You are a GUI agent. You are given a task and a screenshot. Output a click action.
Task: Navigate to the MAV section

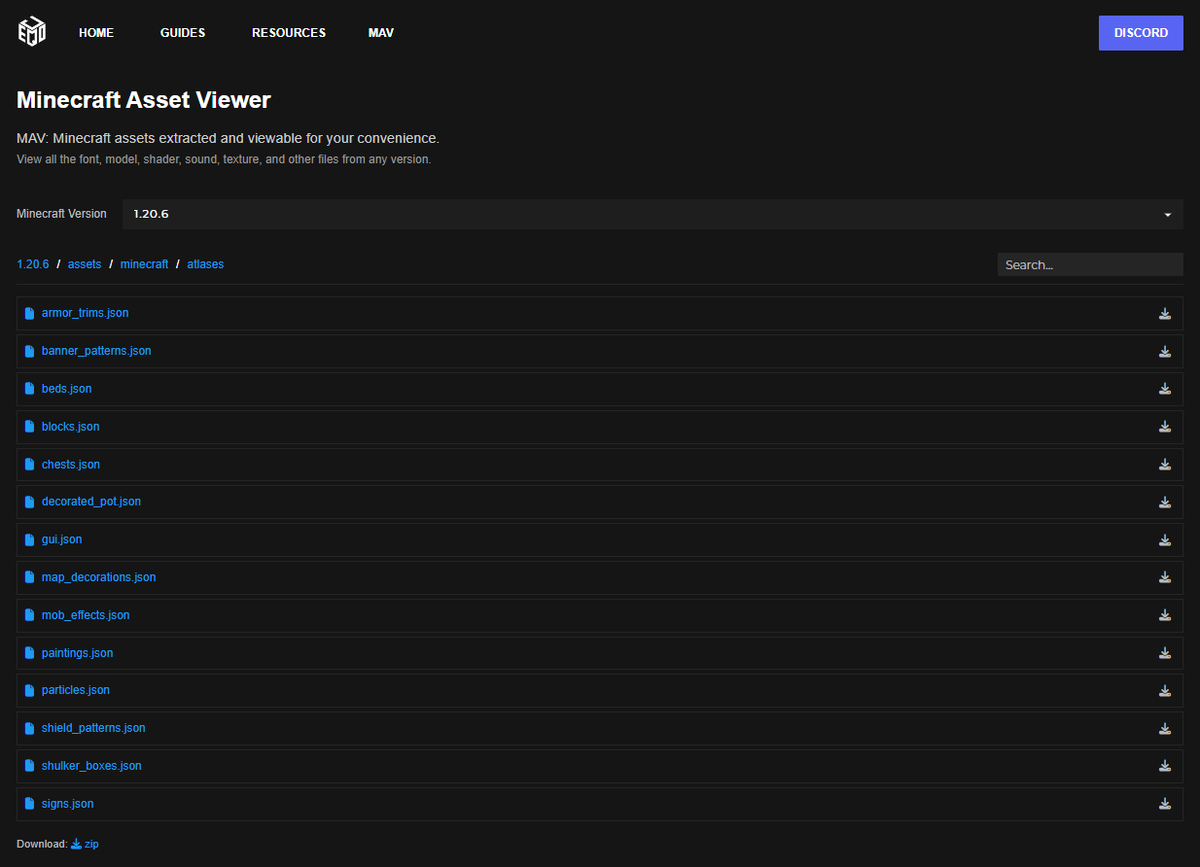click(381, 32)
